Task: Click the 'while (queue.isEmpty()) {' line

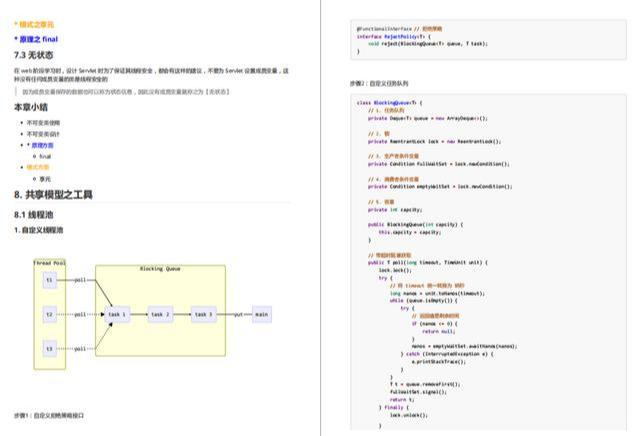Action: [424, 300]
